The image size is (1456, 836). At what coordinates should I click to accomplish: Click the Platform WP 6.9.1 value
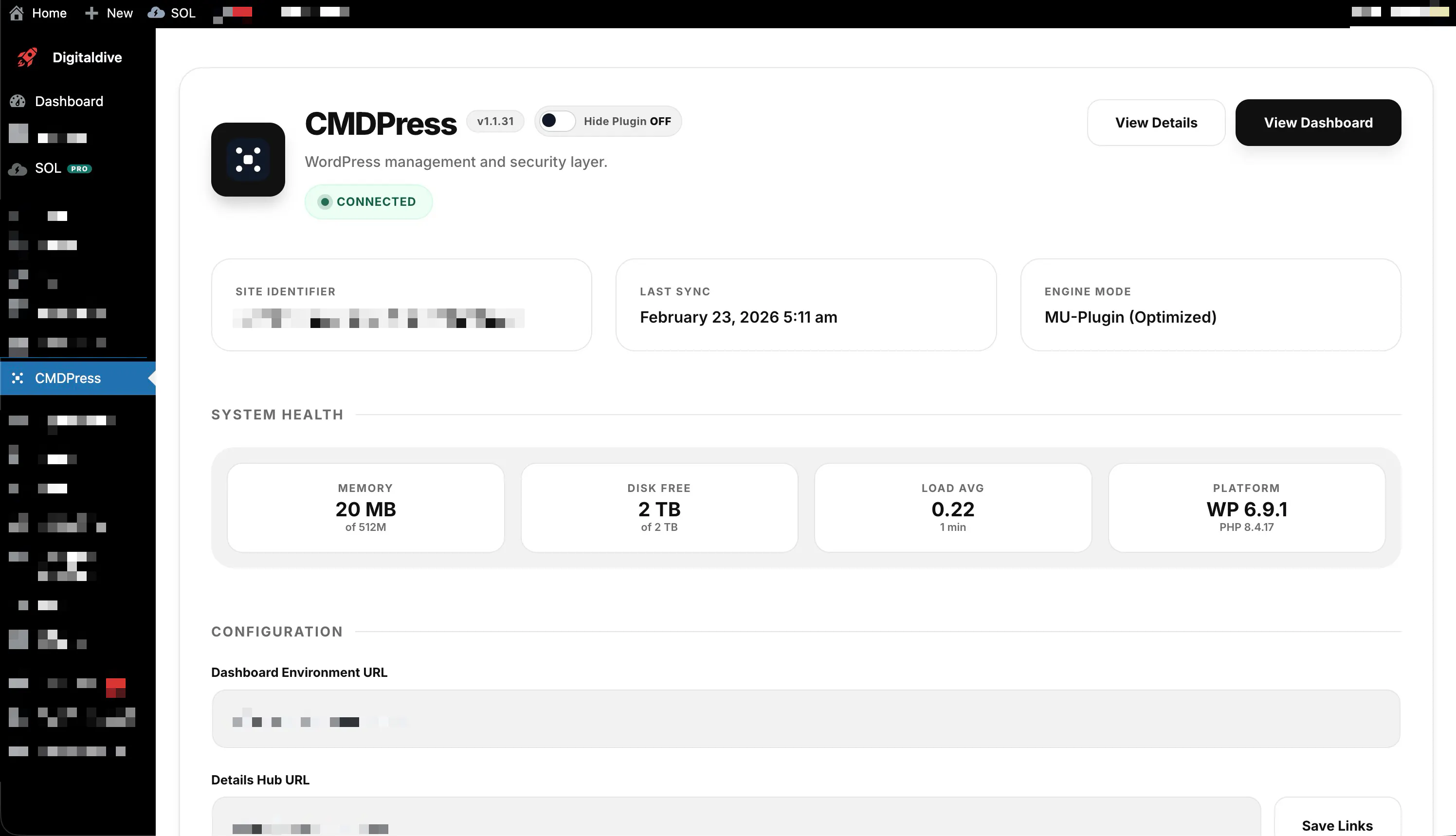tap(1246, 509)
